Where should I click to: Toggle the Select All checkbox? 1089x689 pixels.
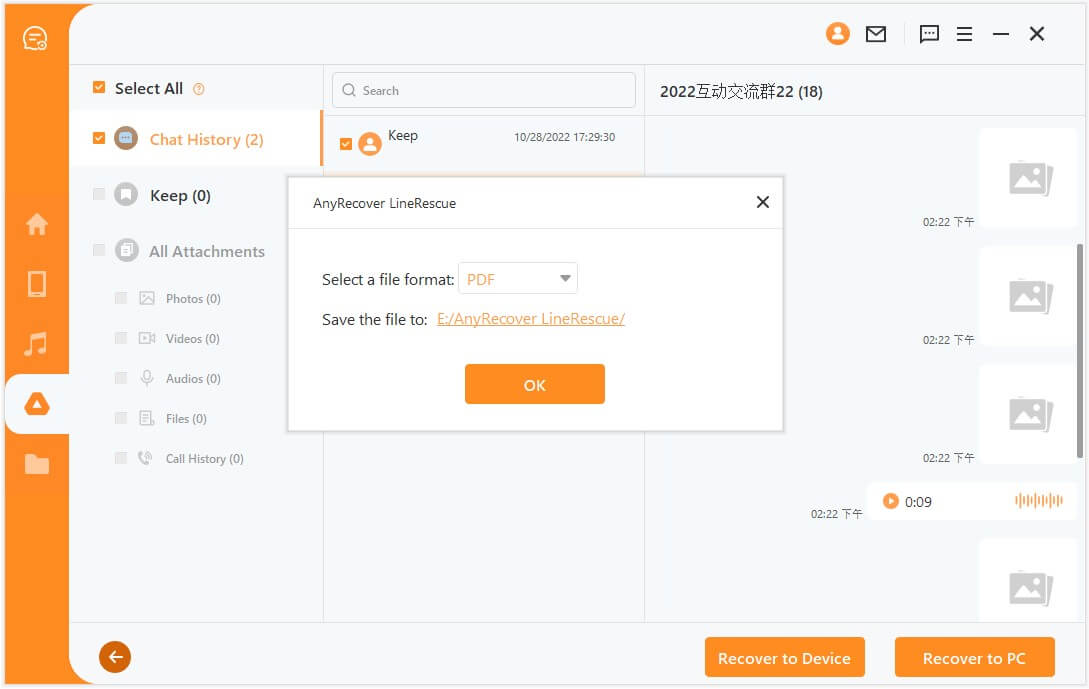click(x=99, y=88)
